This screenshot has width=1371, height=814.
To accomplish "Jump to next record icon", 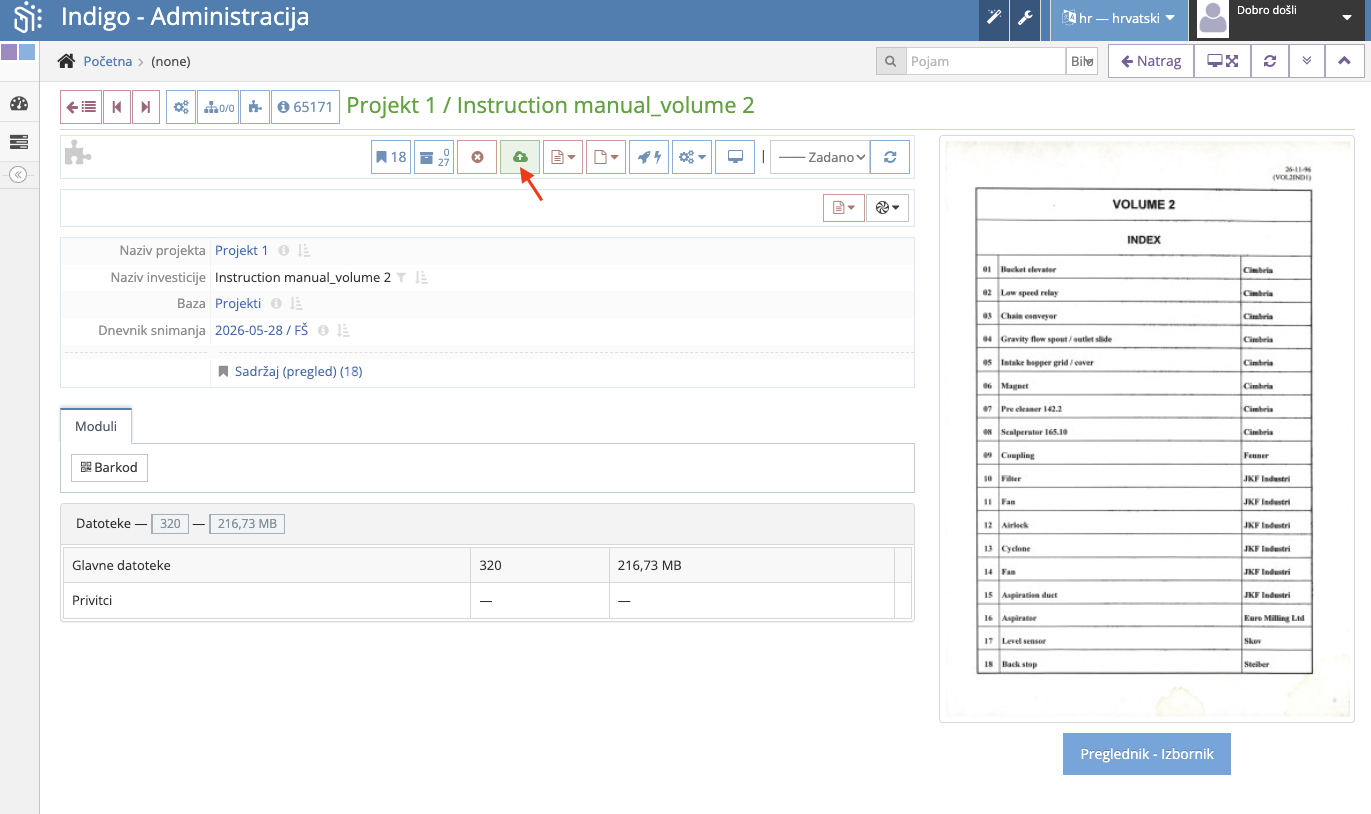I will (146, 107).
